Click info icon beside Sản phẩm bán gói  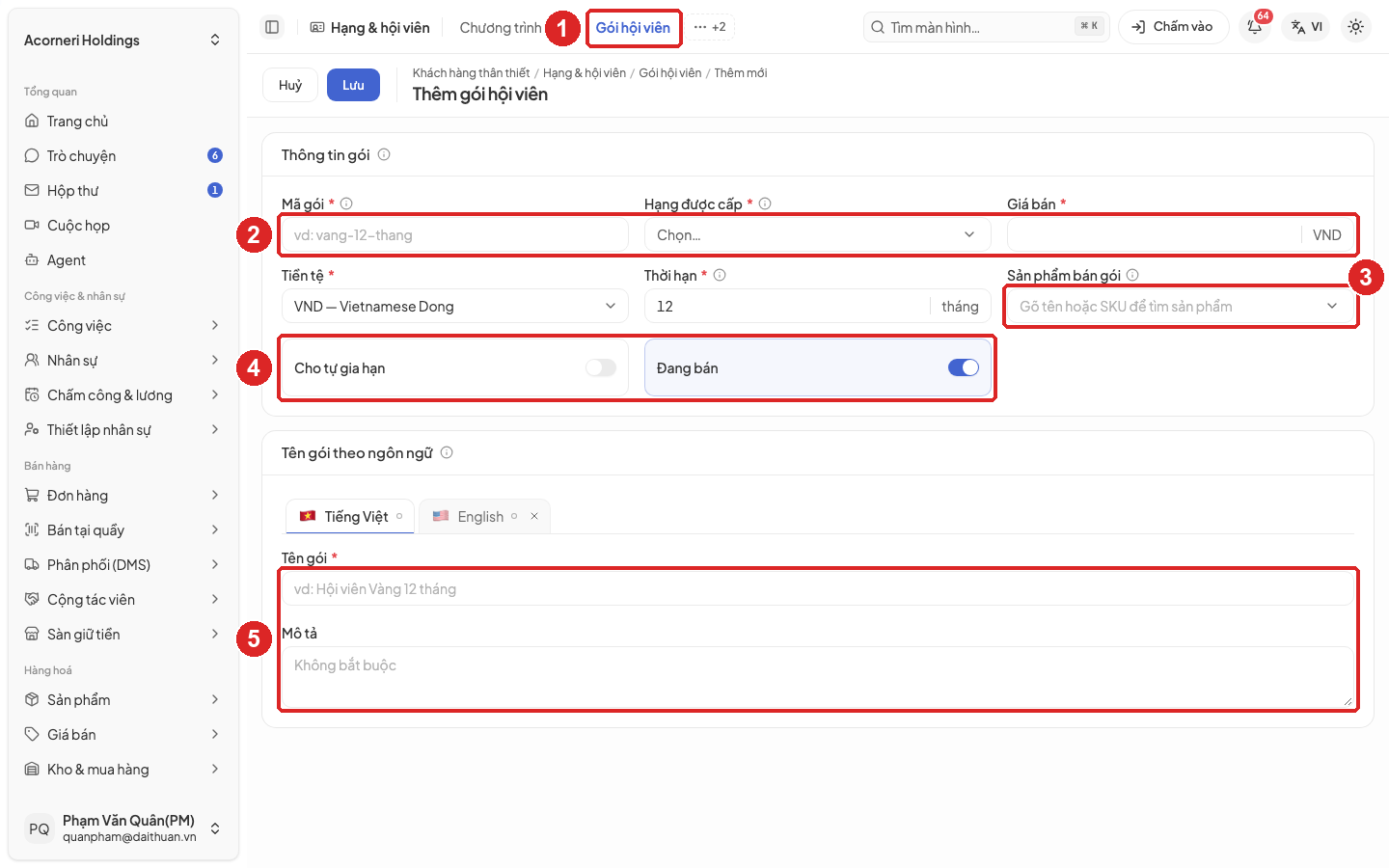1132,275
